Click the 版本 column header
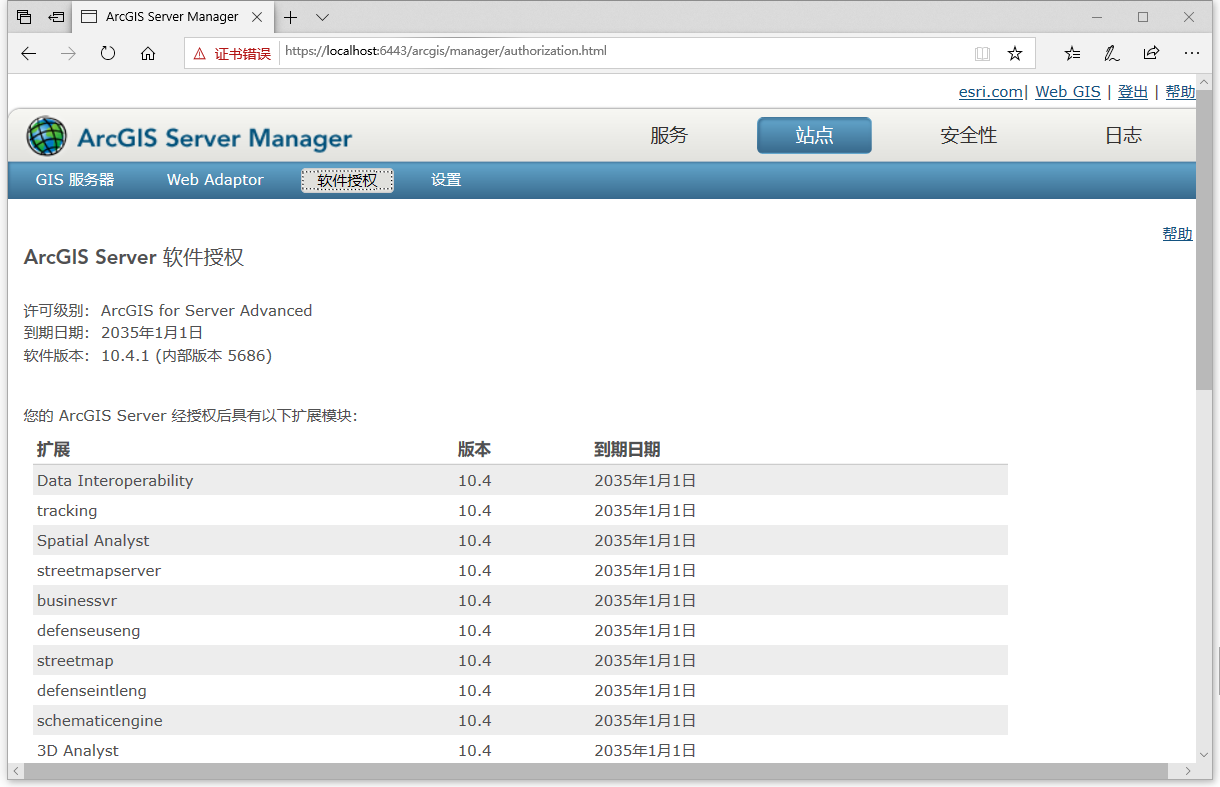Image resolution: width=1220 pixels, height=787 pixels. pyautogui.click(x=475, y=450)
